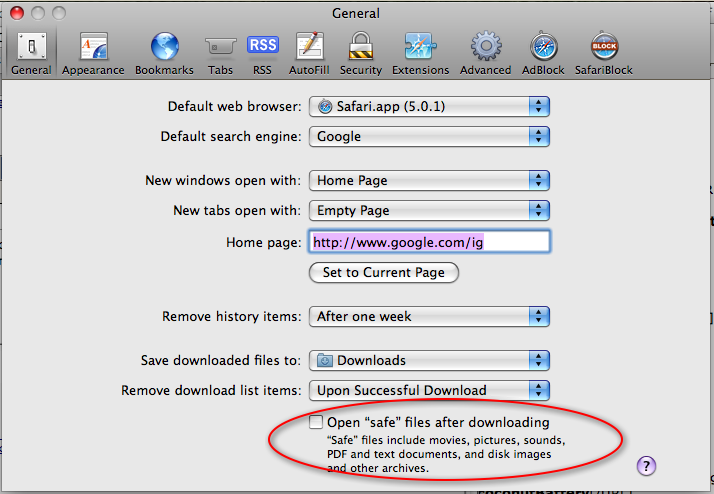Click the "Remove history items:" label
Screen dimensions: 714x494
pos(232,316)
